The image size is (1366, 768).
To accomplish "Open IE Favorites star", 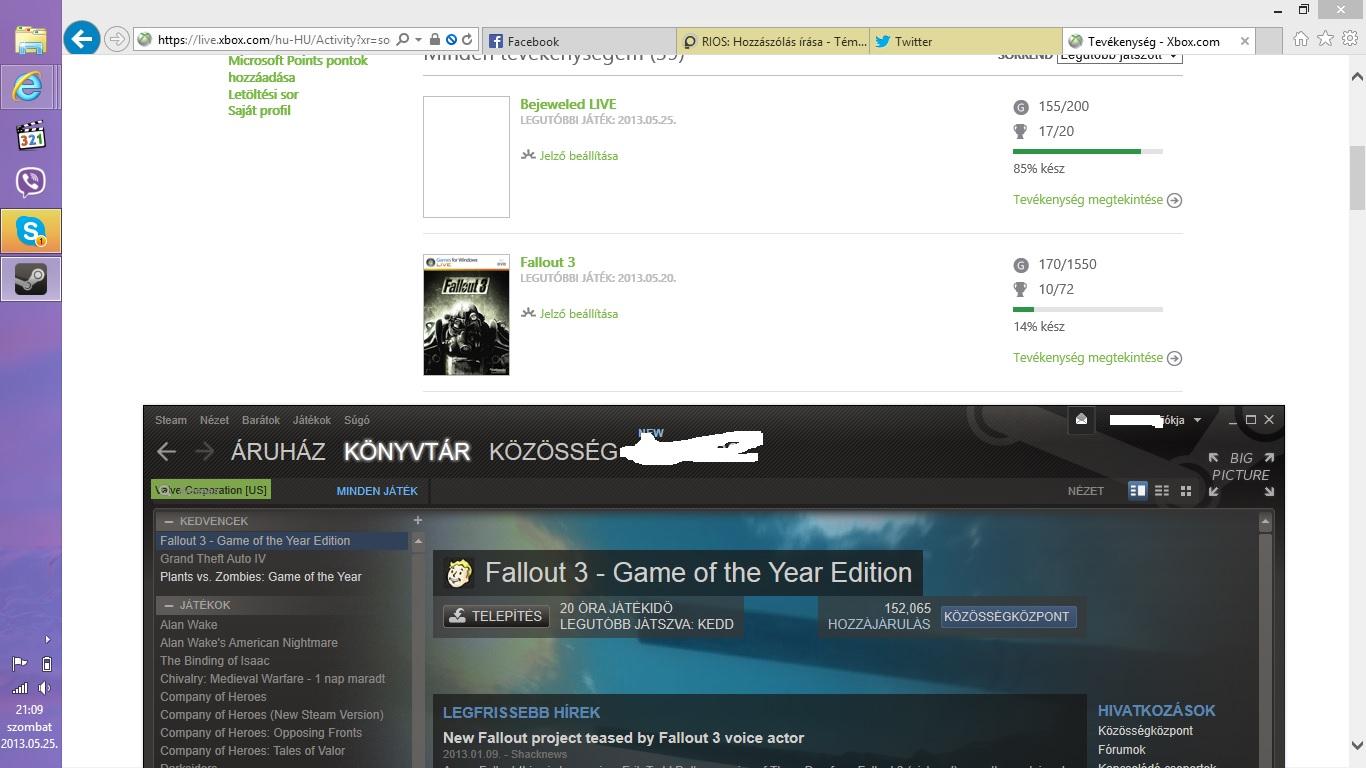I will click(x=1325, y=39).
